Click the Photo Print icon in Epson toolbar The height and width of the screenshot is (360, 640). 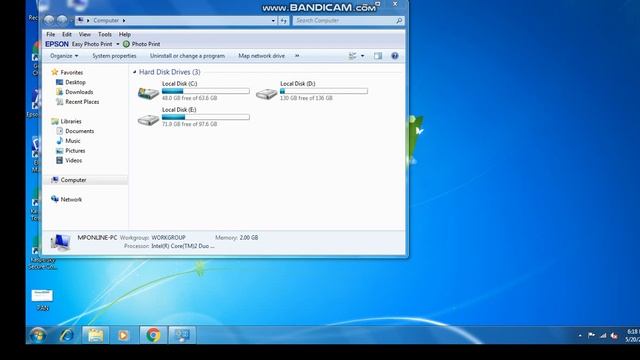click(127, 44)
